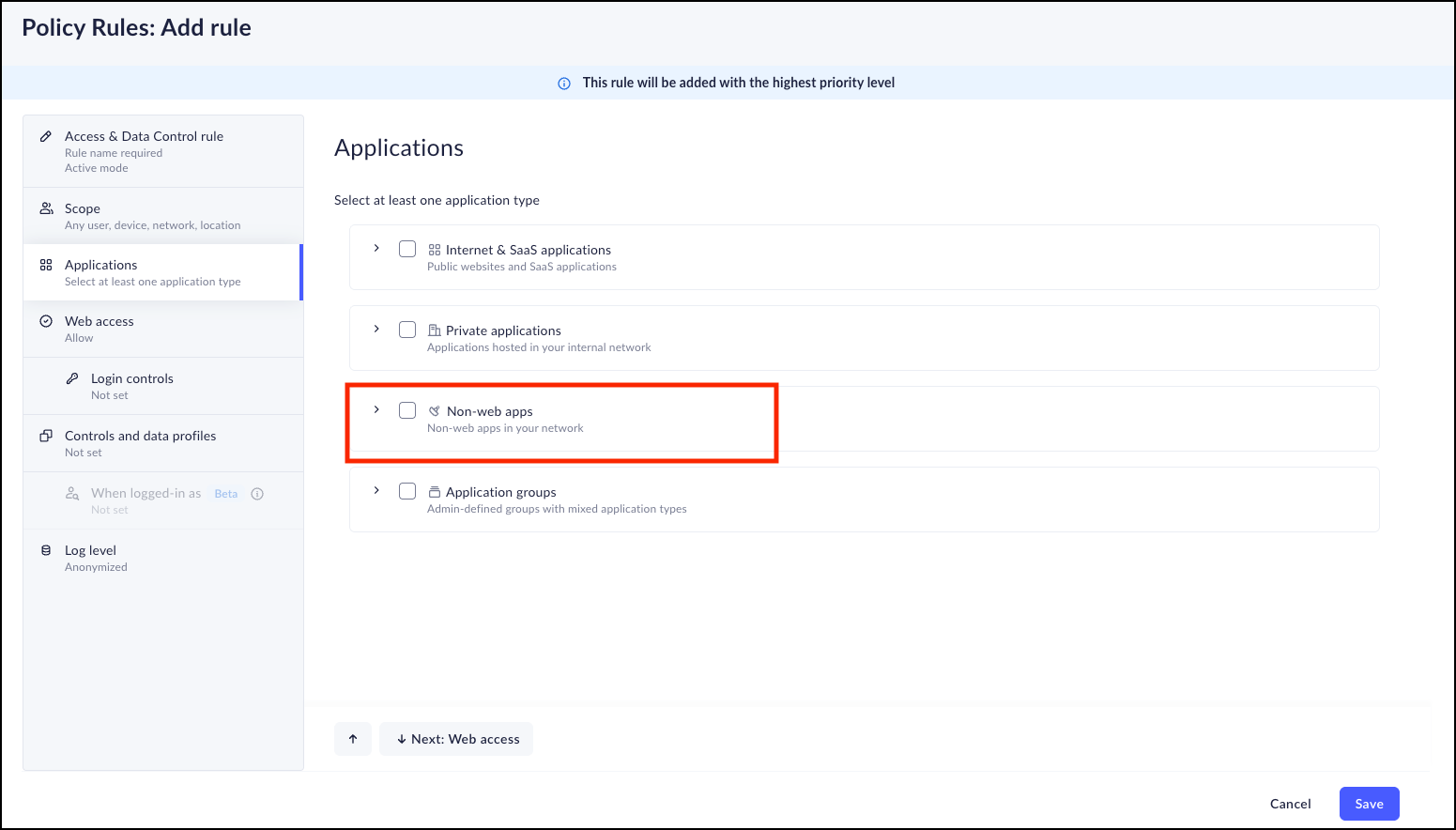Screen dimensions: 1456x830
Task: Click the up arrow previous step button
Action: [353, 739]
